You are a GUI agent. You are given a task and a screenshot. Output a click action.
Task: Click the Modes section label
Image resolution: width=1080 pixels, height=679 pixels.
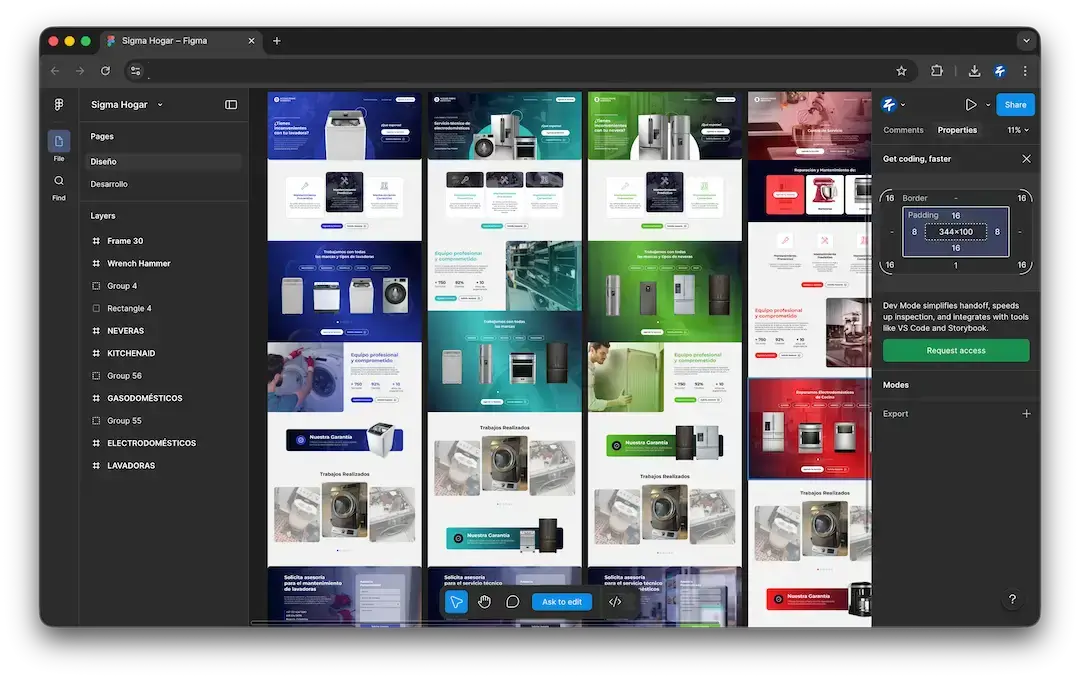click(895, 385)
